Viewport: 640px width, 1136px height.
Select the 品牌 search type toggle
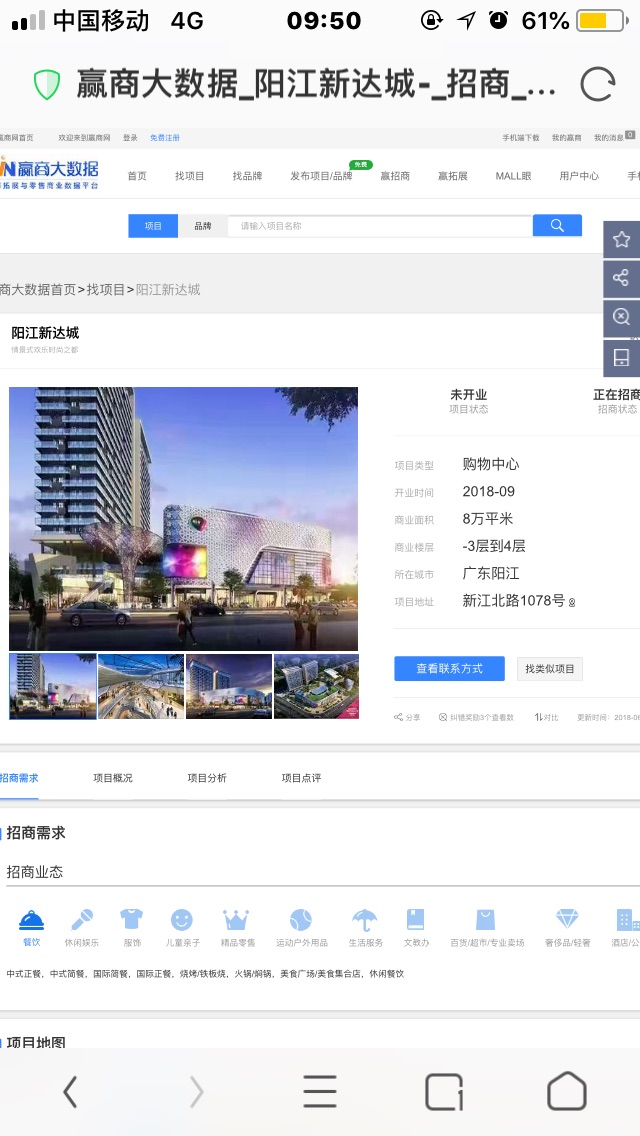tap(203, 226)
